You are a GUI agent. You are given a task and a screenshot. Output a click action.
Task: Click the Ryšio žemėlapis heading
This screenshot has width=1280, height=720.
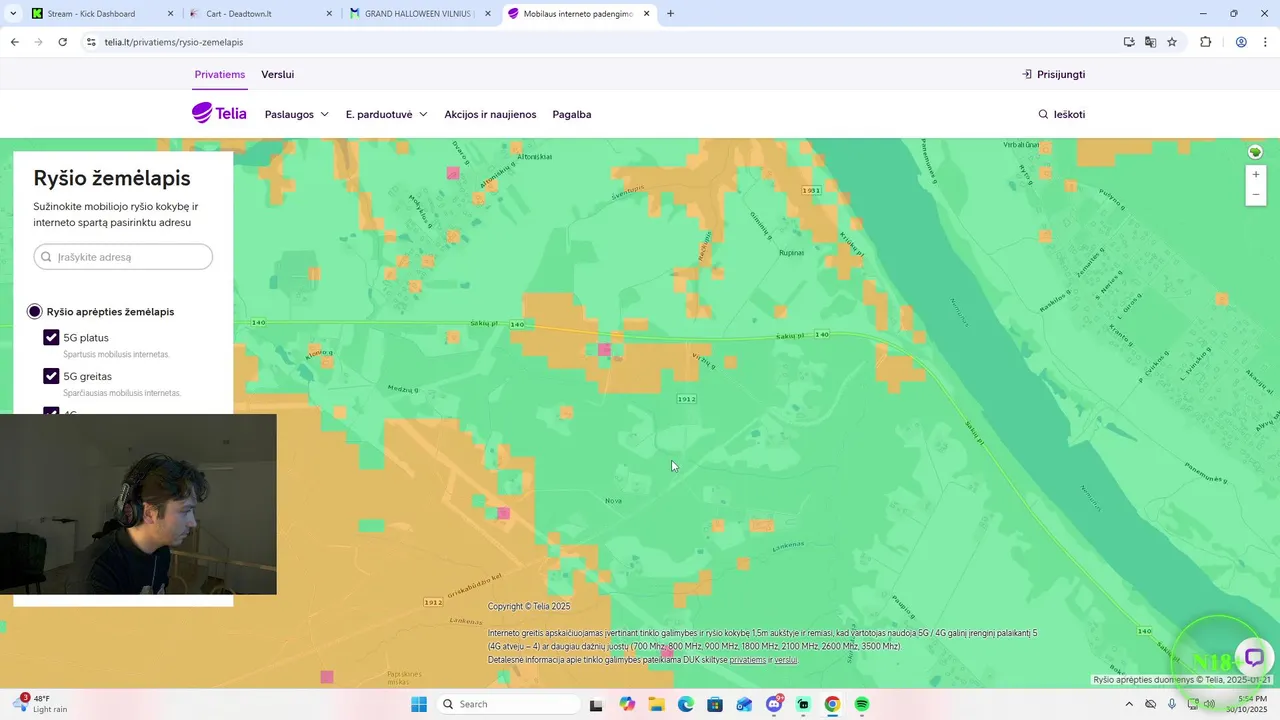point(112,178)
